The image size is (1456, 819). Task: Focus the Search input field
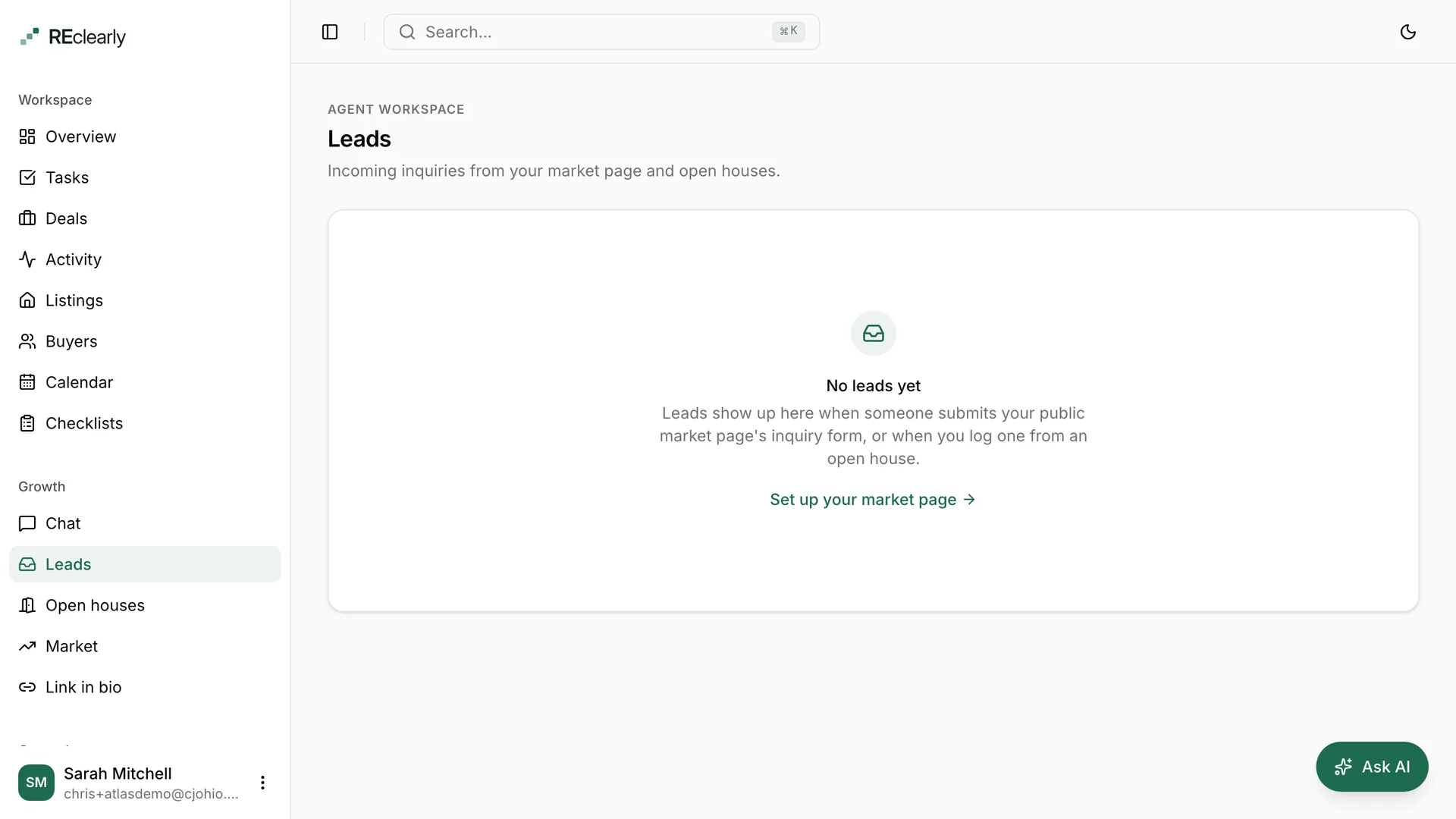click(601, 32)
